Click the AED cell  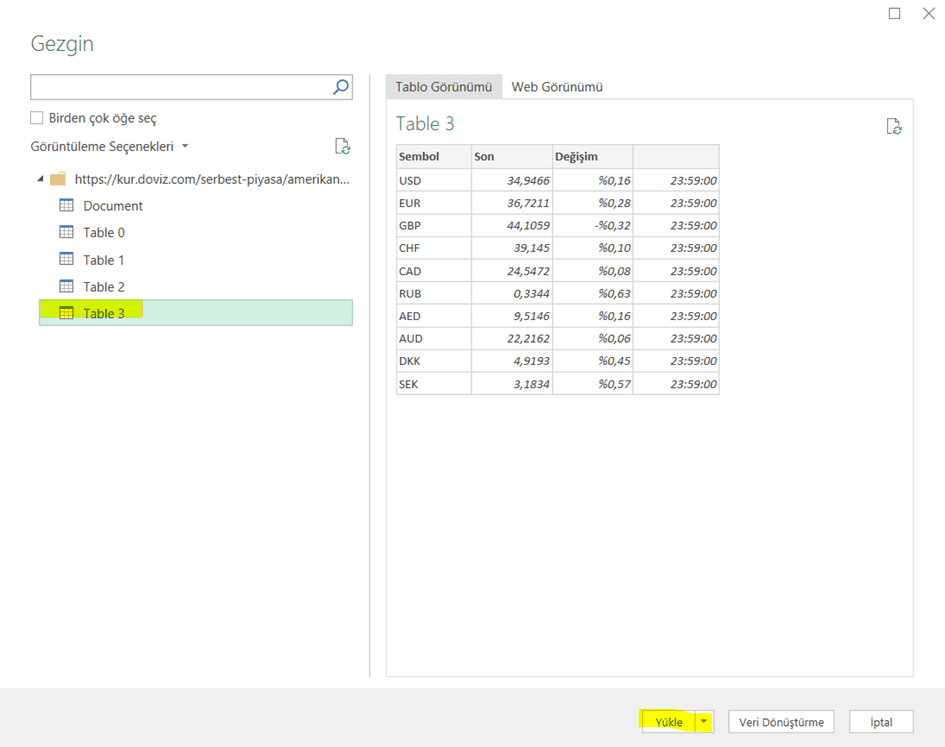coord(434,316)
